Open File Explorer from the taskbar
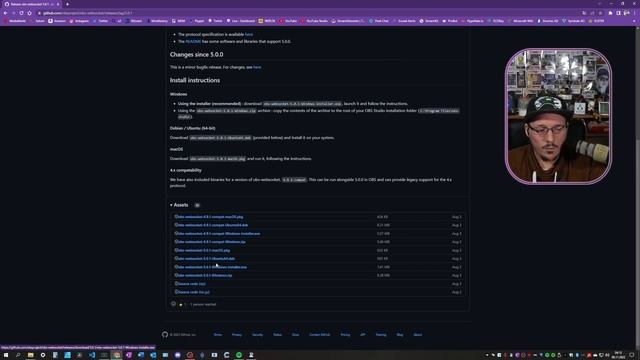 (x=31, y=355)
